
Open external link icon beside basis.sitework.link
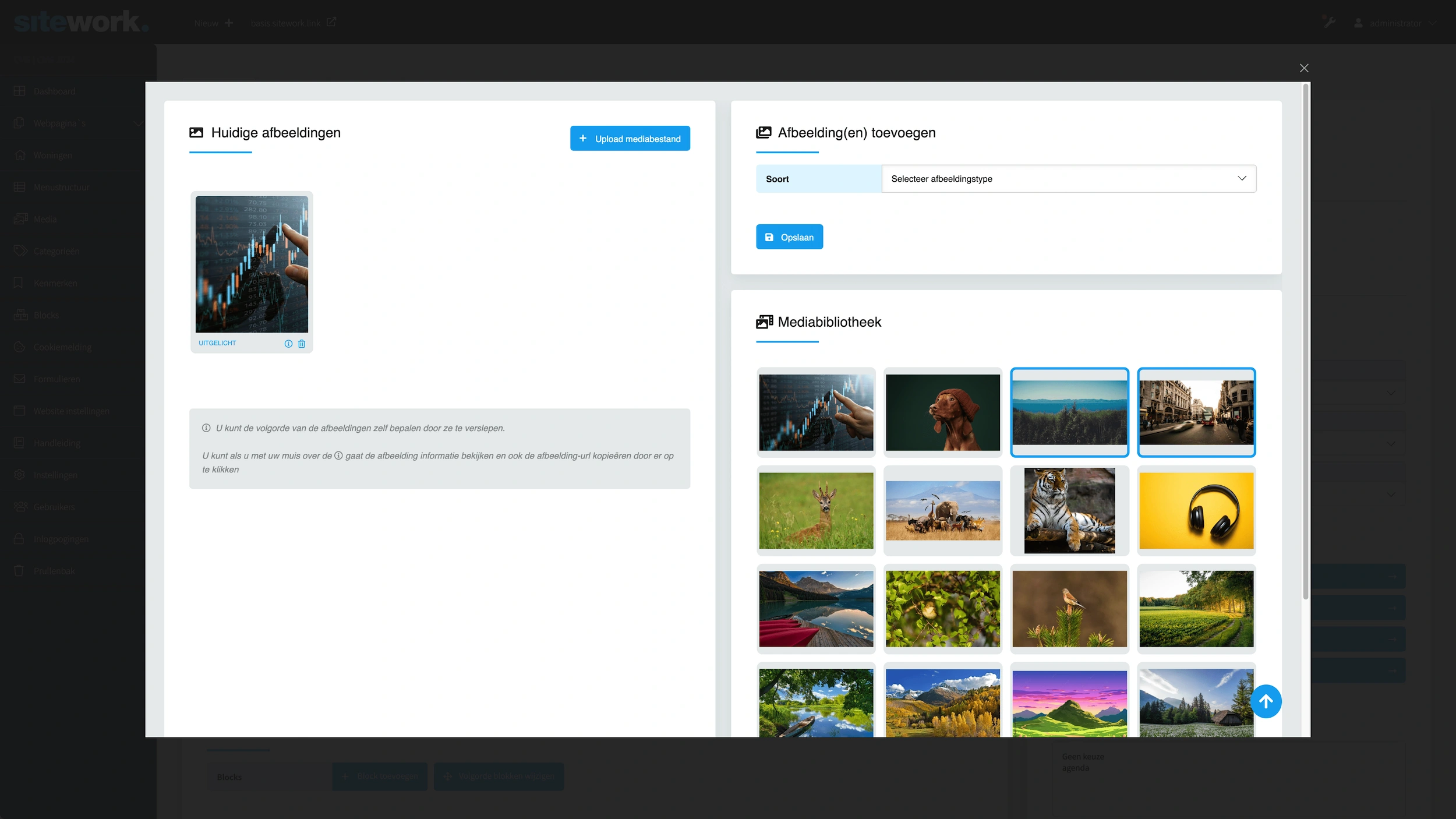(x=331, y=22)
